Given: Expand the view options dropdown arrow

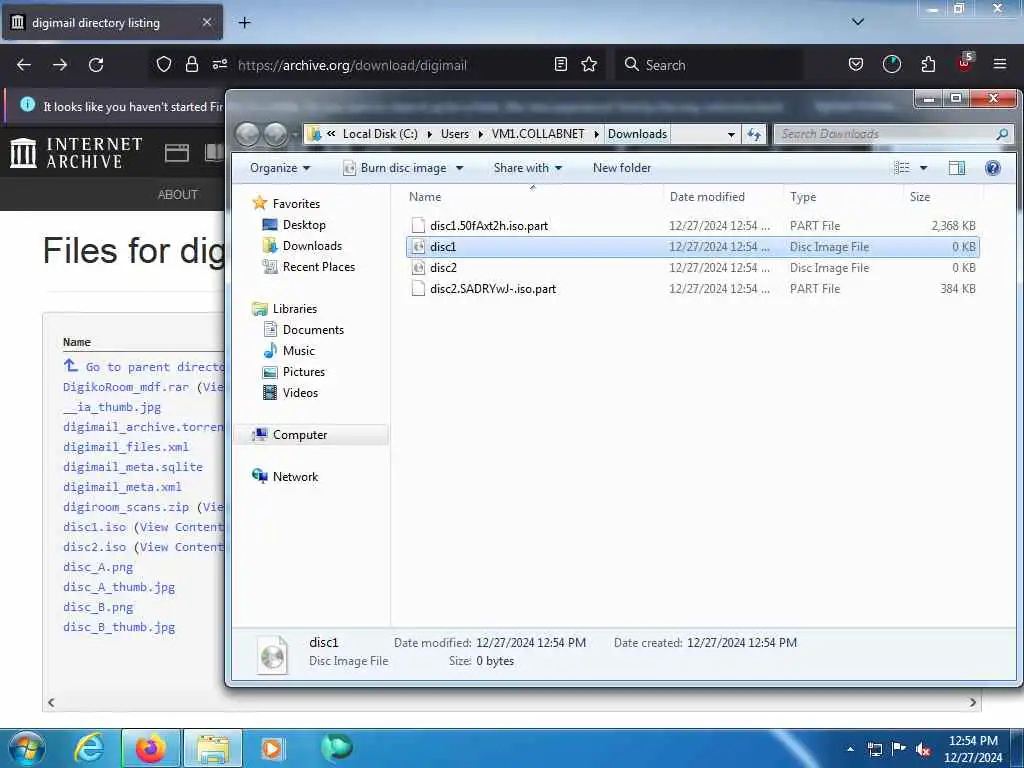Looking at the screenshot, I should pos(923,168).
